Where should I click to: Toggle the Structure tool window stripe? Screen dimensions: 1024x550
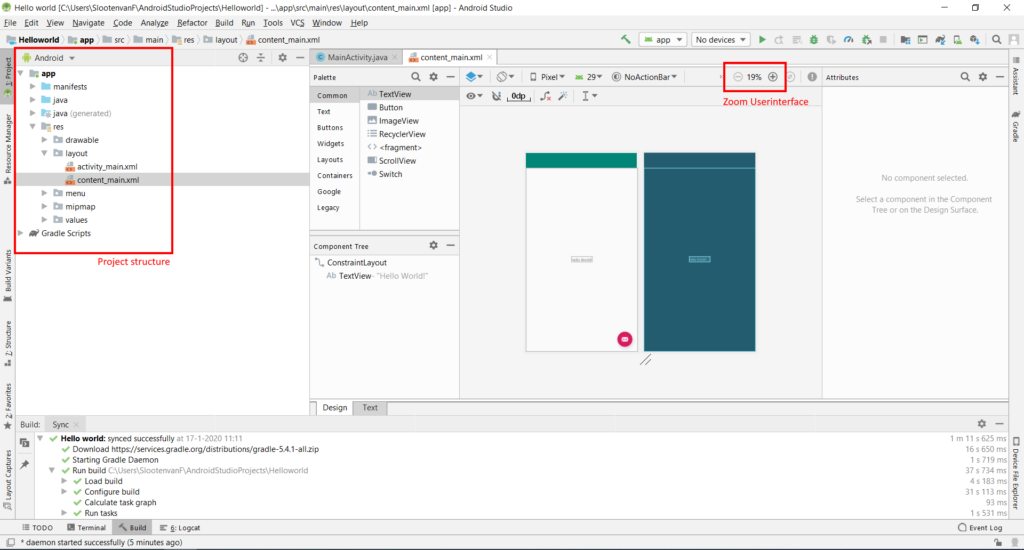8,346
